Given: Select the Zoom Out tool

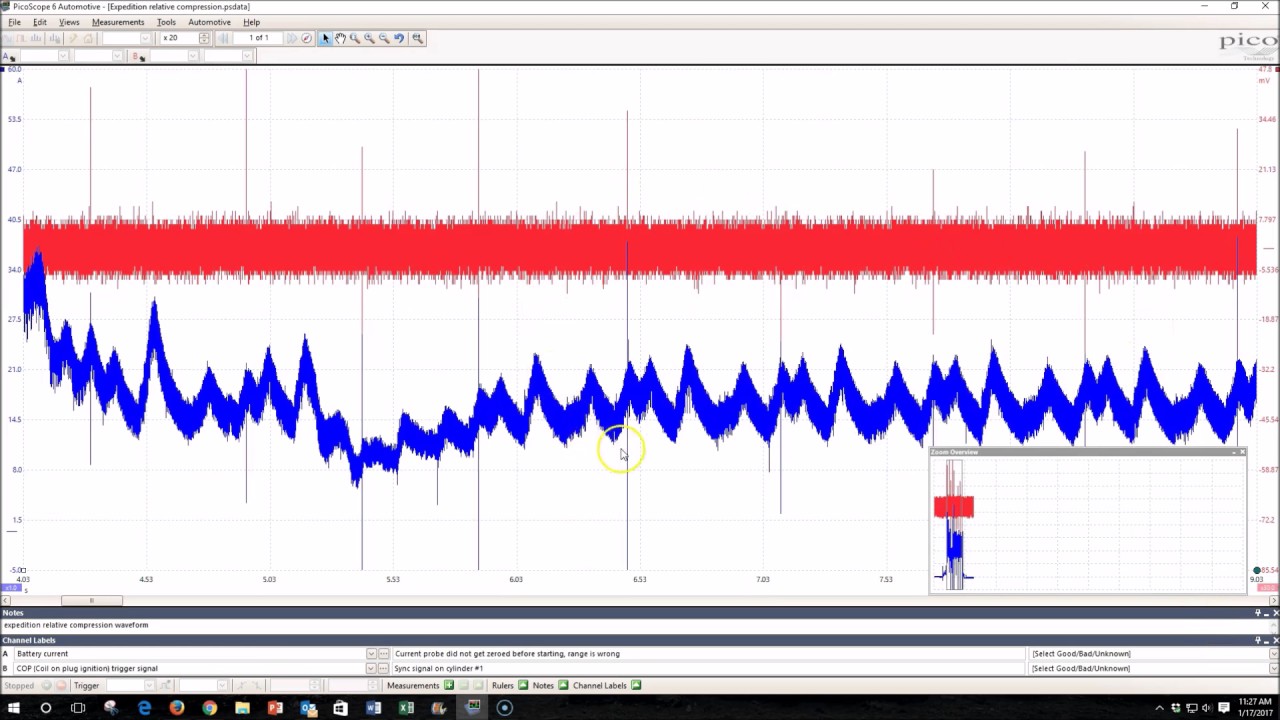Looking at the screenshot, I should pos(385,38).
